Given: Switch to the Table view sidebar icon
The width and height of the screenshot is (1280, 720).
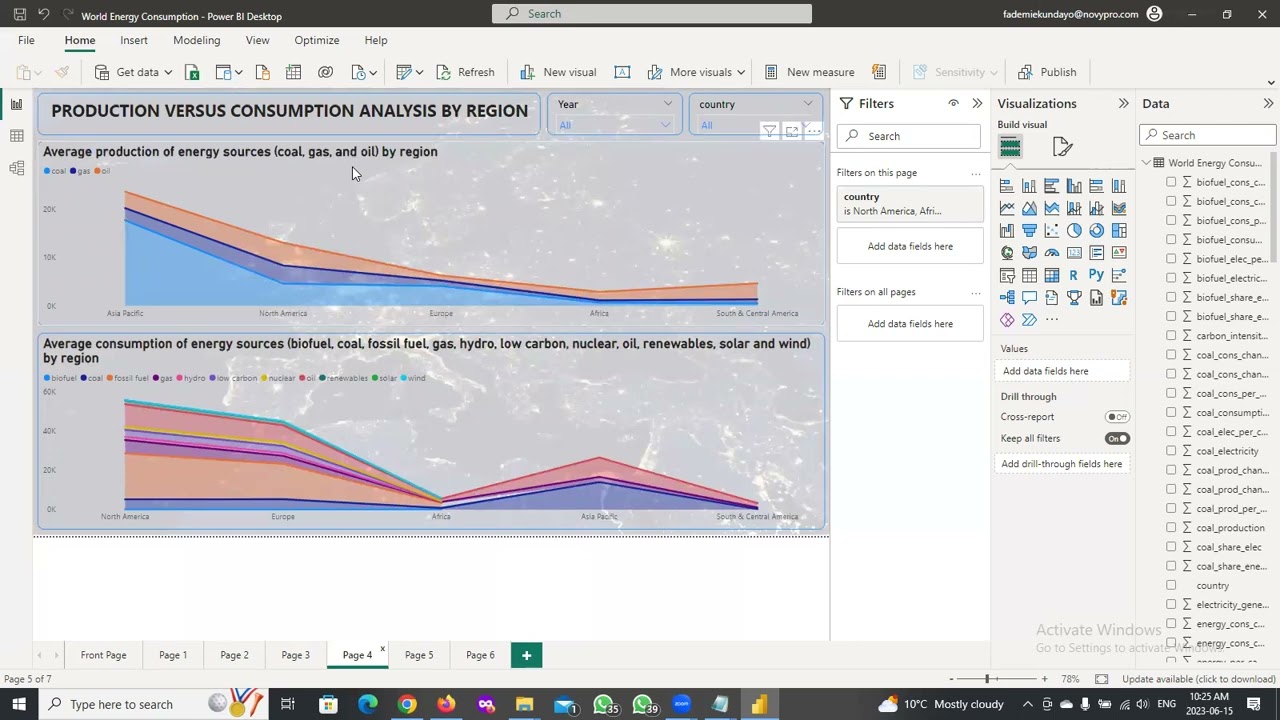Looking at the screenshot, I should (x=16, y=136).
